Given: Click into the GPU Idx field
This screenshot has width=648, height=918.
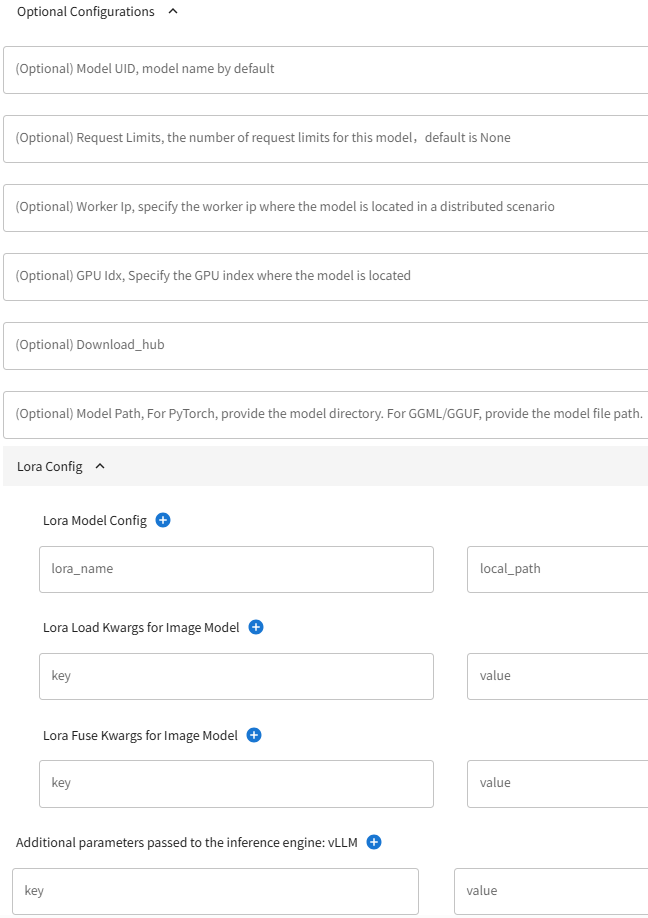Looking at the screenshot, I should point(325,277).
